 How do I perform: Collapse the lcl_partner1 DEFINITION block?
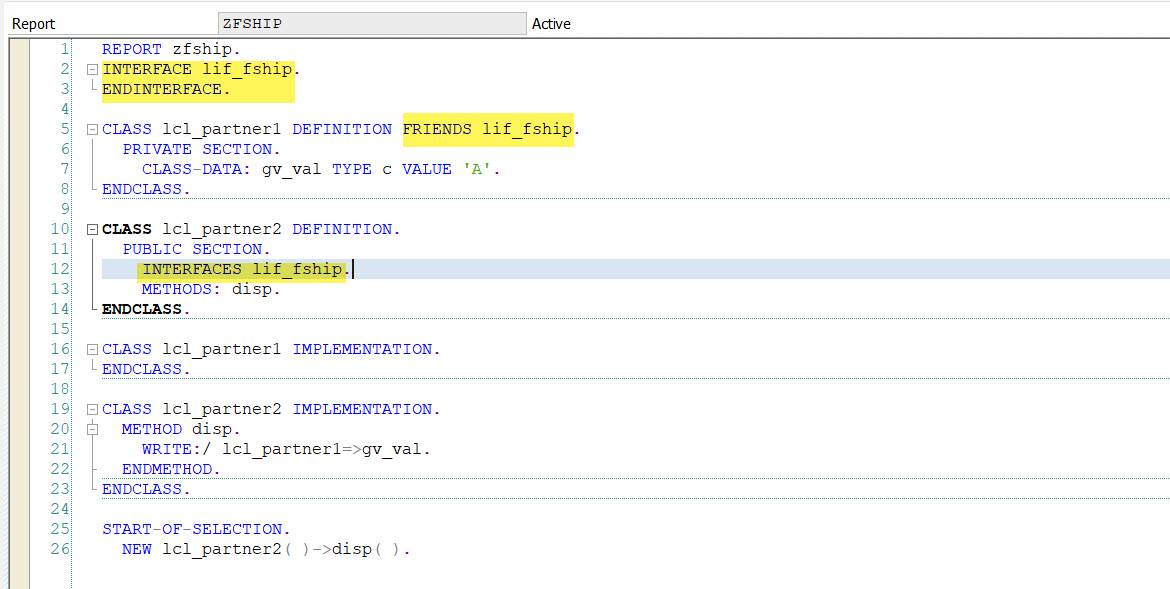click(91, 128)
